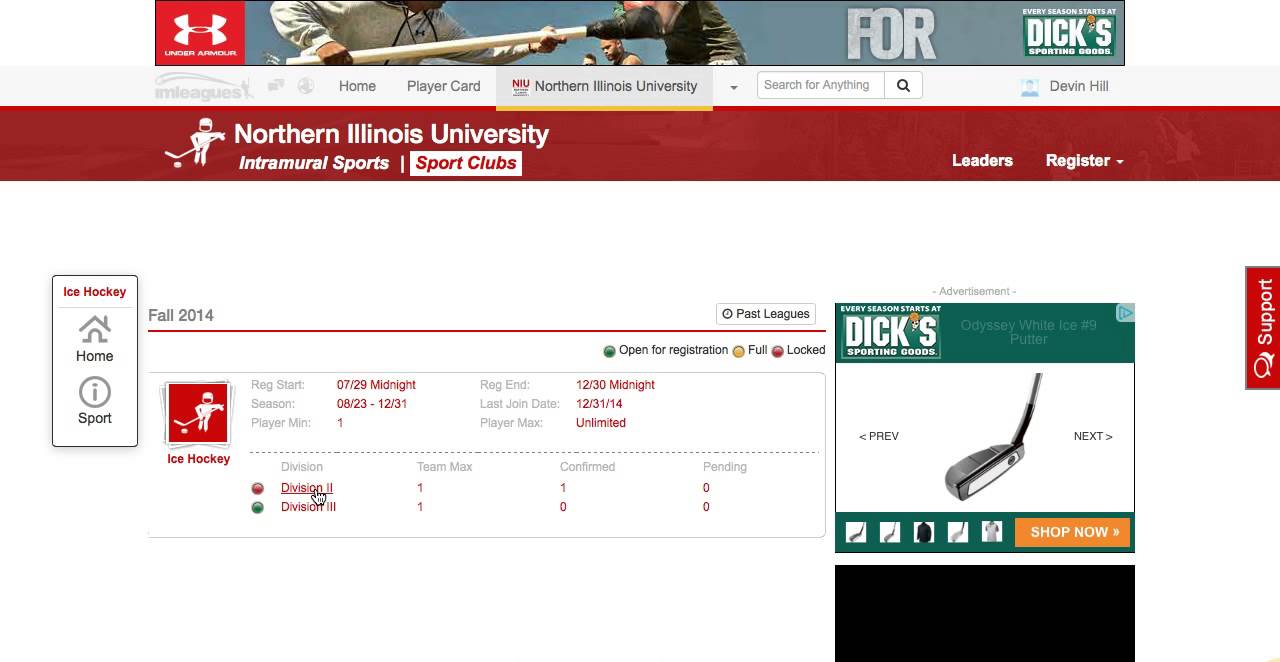Image resolution: width=1280 pixels, height=662 pixels.
Task: Click the Ice Hockey label under the league icon
Action: [x=198, y=459]
